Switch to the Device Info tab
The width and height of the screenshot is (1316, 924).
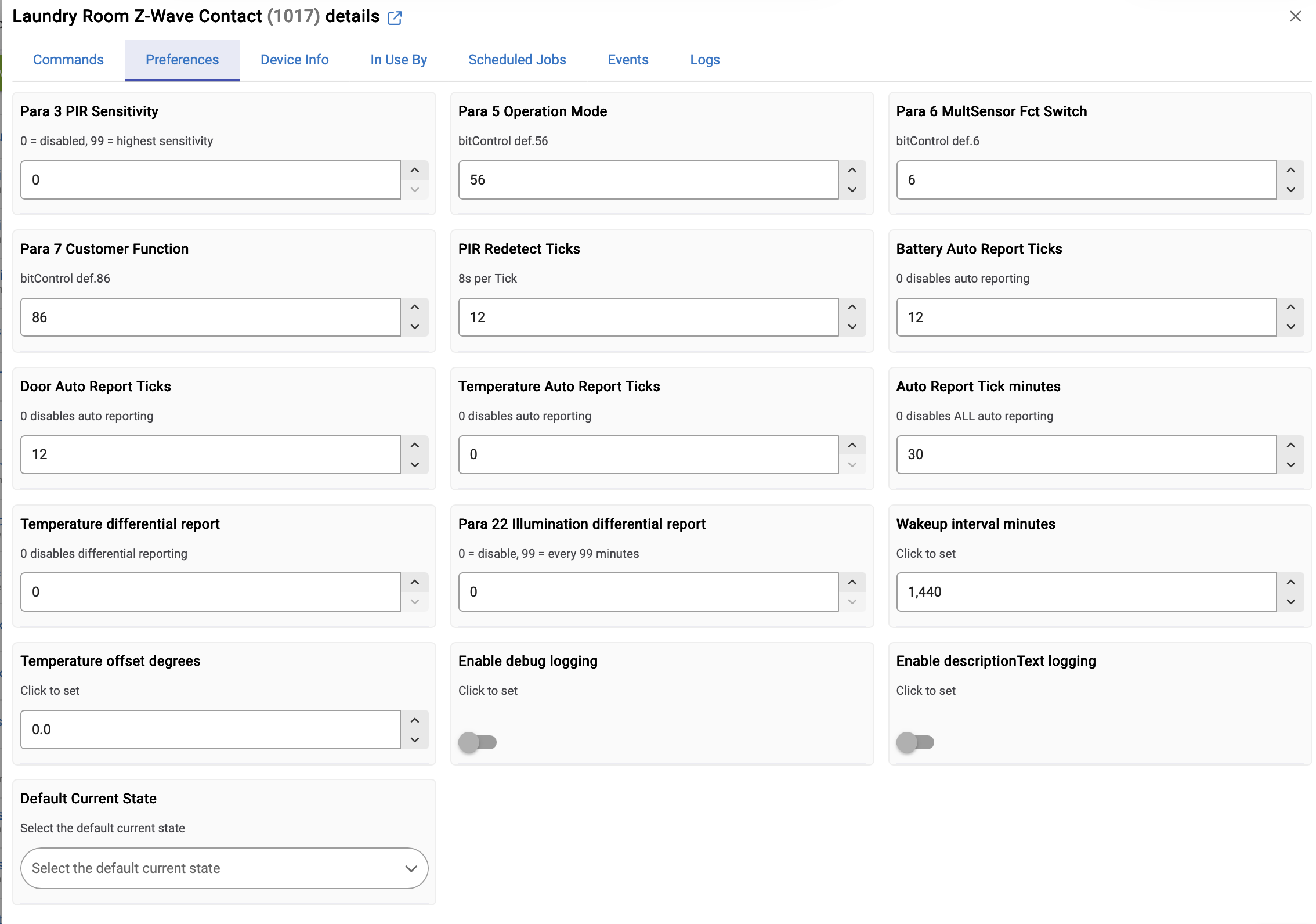tap(294, 60)
